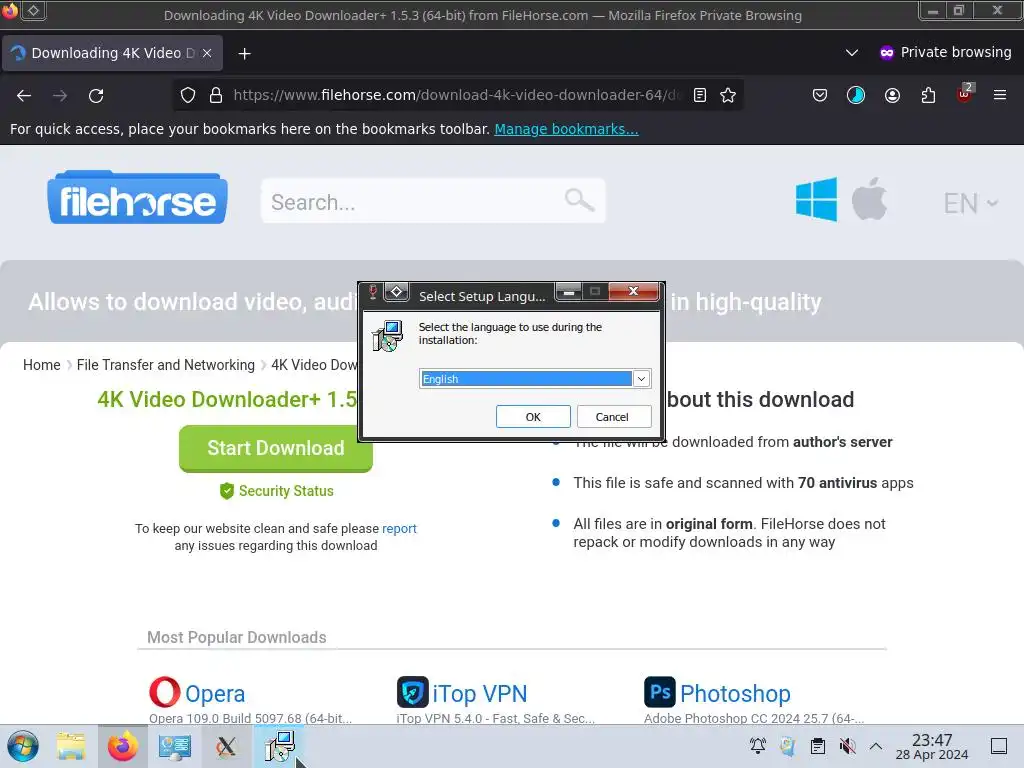1024x768 pixels.
Task: Focus the FileHorse Search field
Action: 433,201
